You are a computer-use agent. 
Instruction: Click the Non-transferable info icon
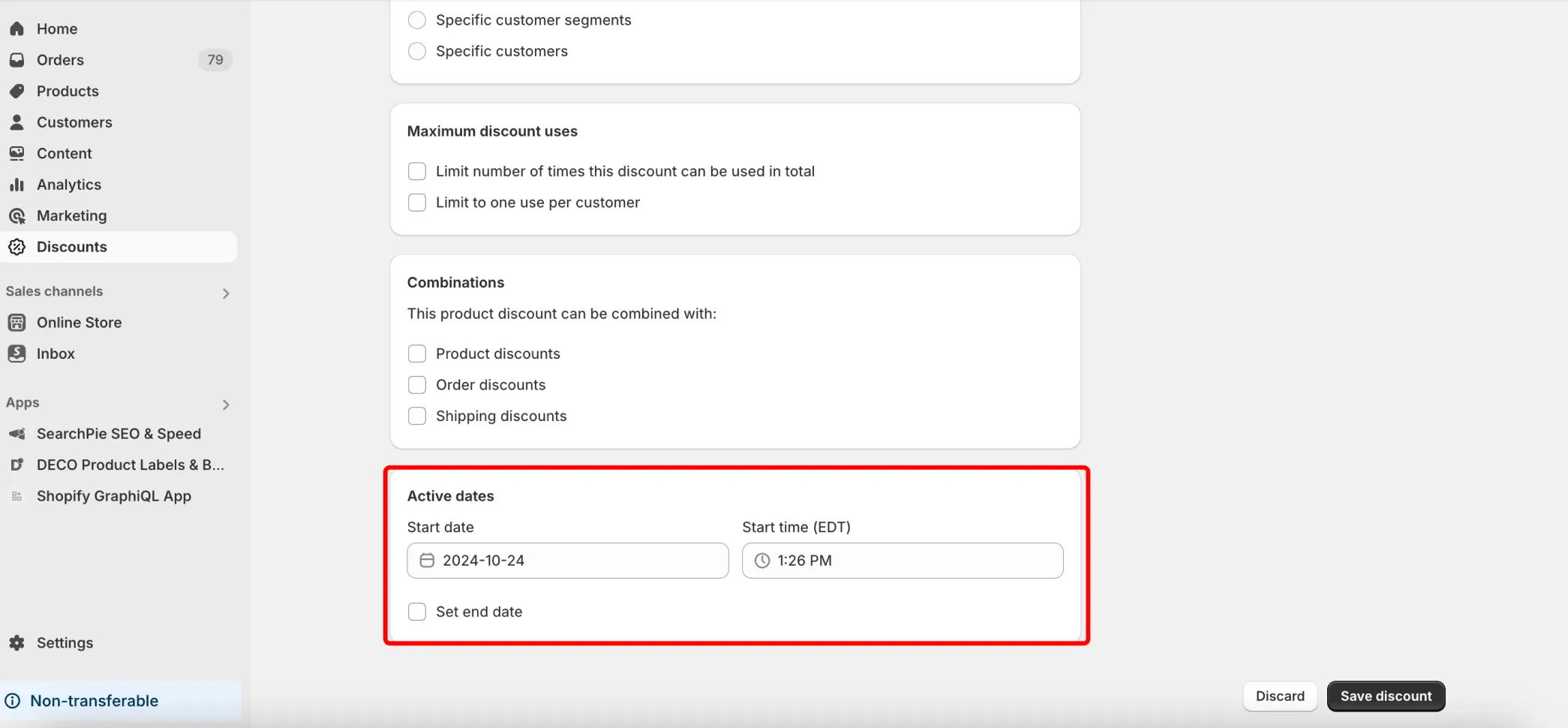(x=13, y=701)
